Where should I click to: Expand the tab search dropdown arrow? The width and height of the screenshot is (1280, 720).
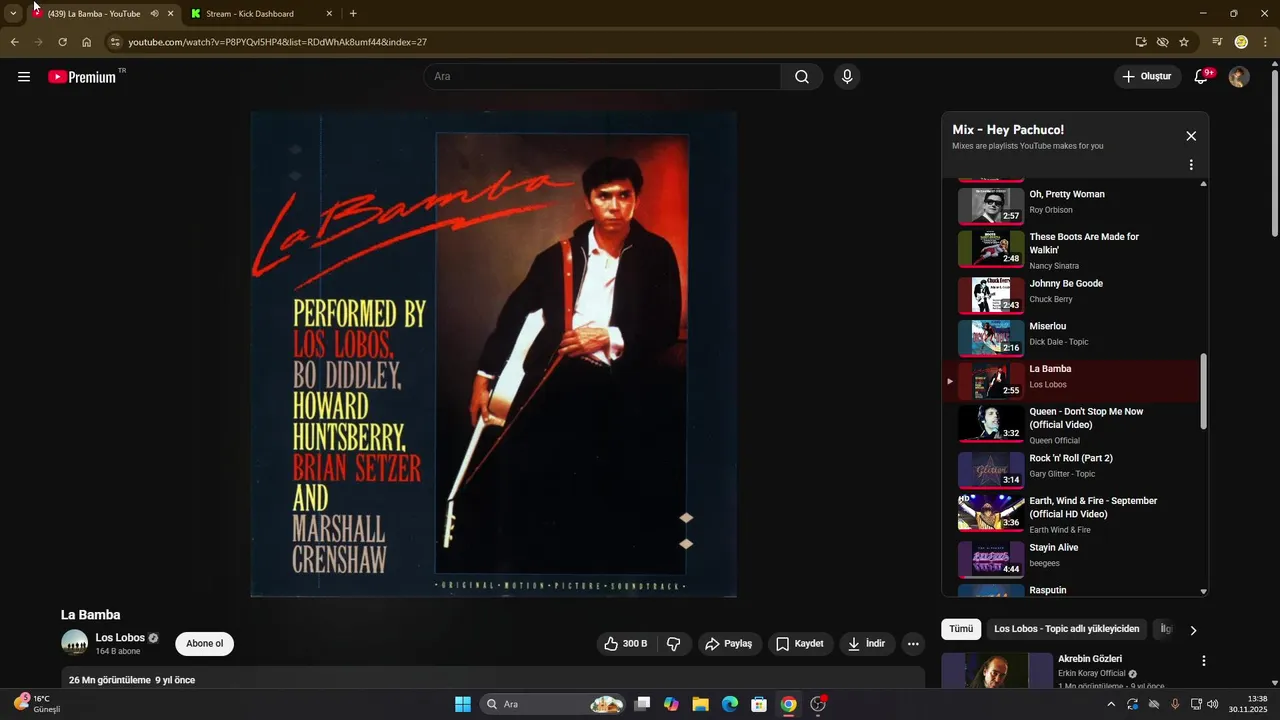(x=13, y=14)
